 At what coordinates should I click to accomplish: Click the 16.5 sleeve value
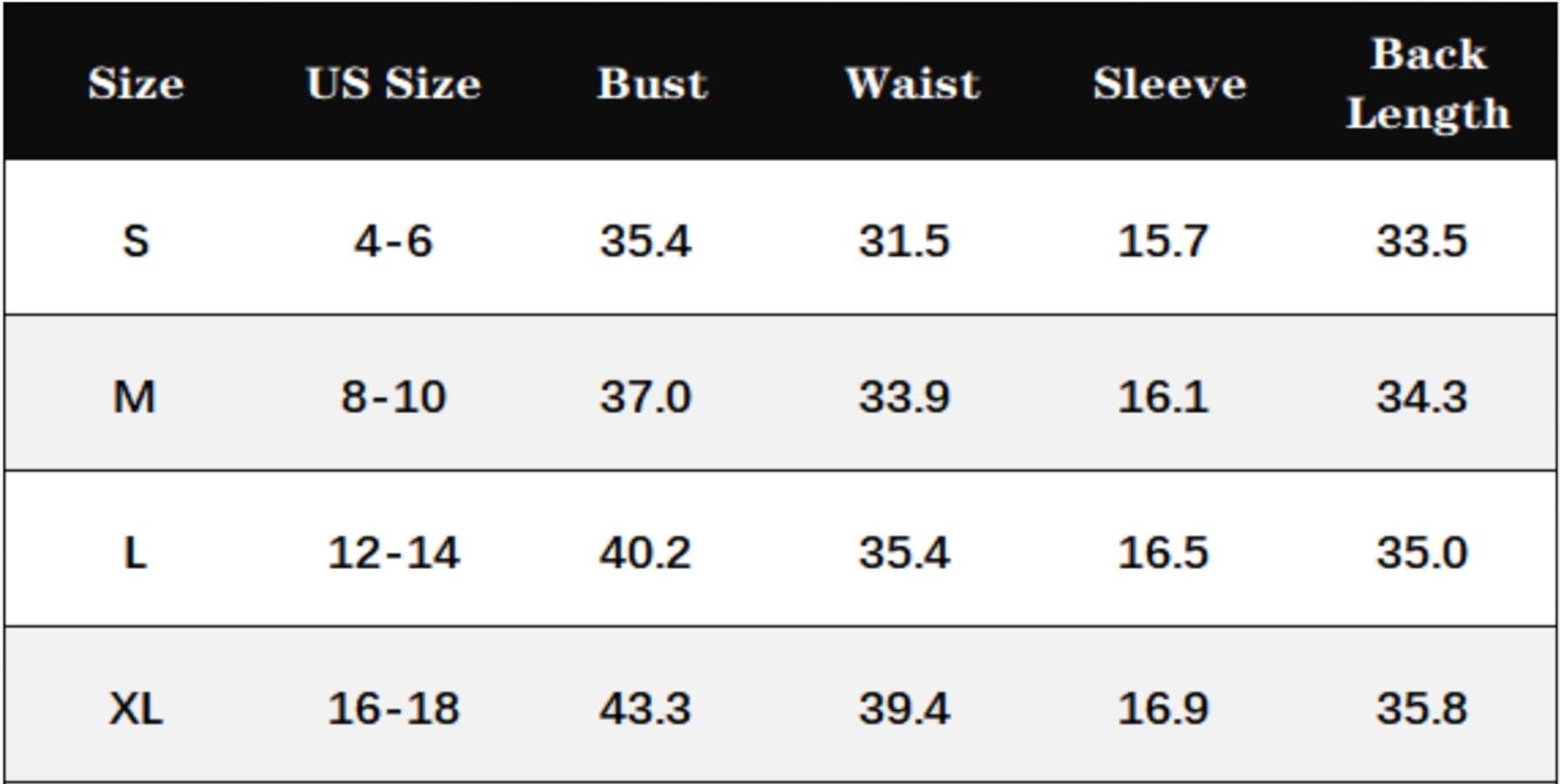(x=1163, y=552)
